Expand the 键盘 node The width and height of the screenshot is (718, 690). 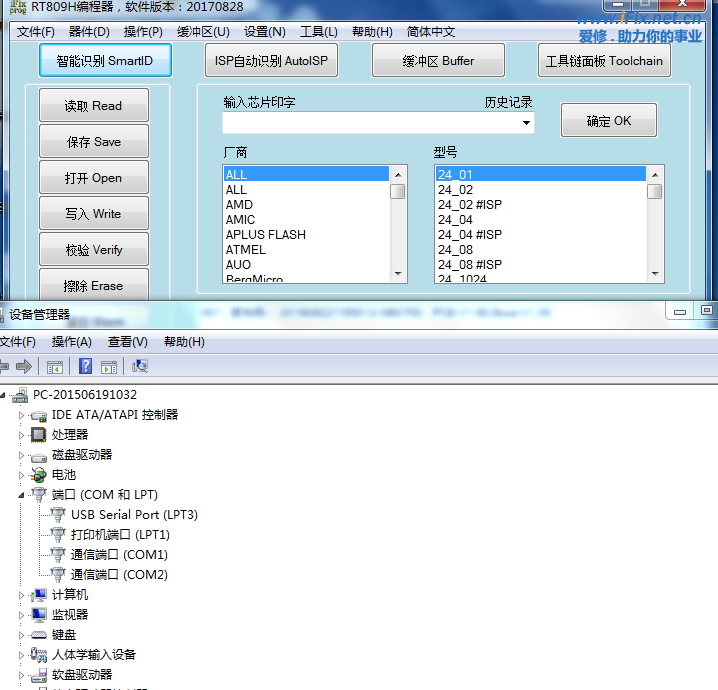click(21, 635)
